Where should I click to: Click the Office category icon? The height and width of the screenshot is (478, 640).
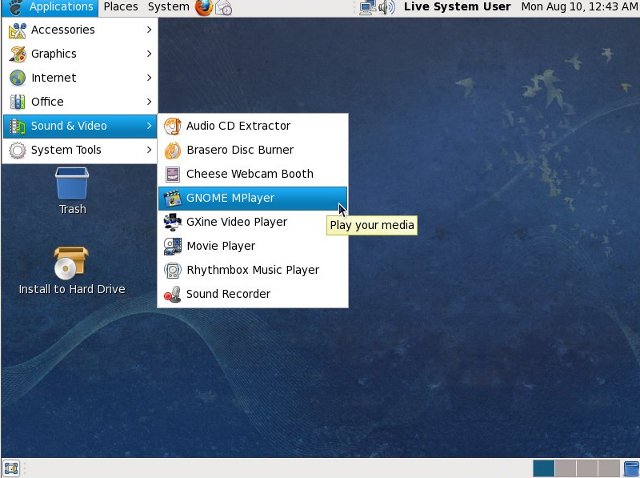(18, 102)
